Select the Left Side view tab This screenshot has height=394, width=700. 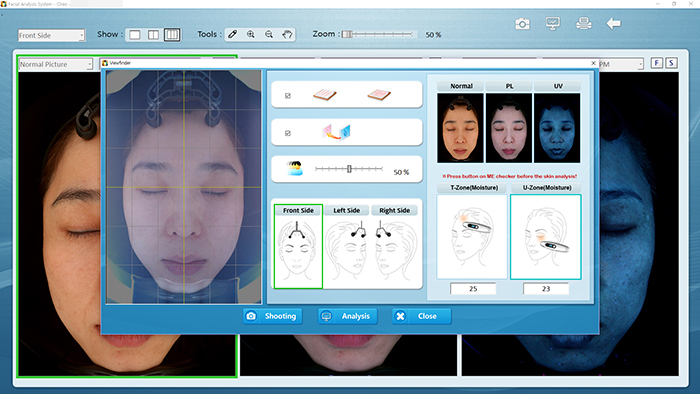coord(346,210)
